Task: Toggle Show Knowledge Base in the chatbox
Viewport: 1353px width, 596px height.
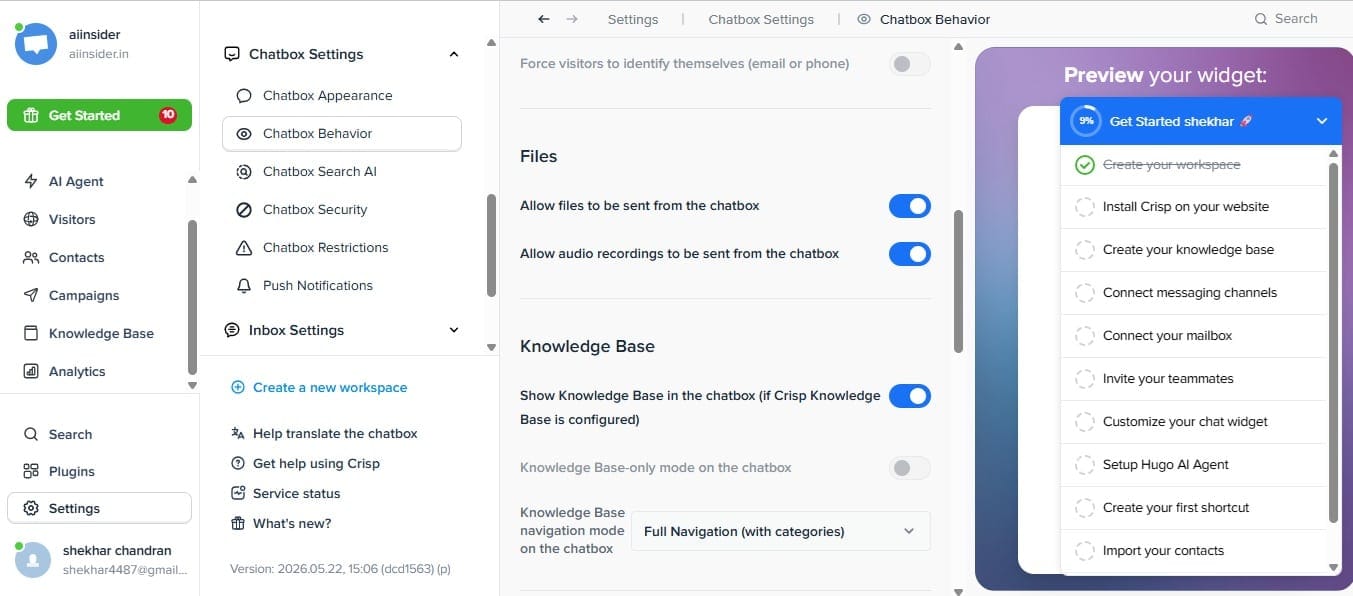Action: (910, 396)
